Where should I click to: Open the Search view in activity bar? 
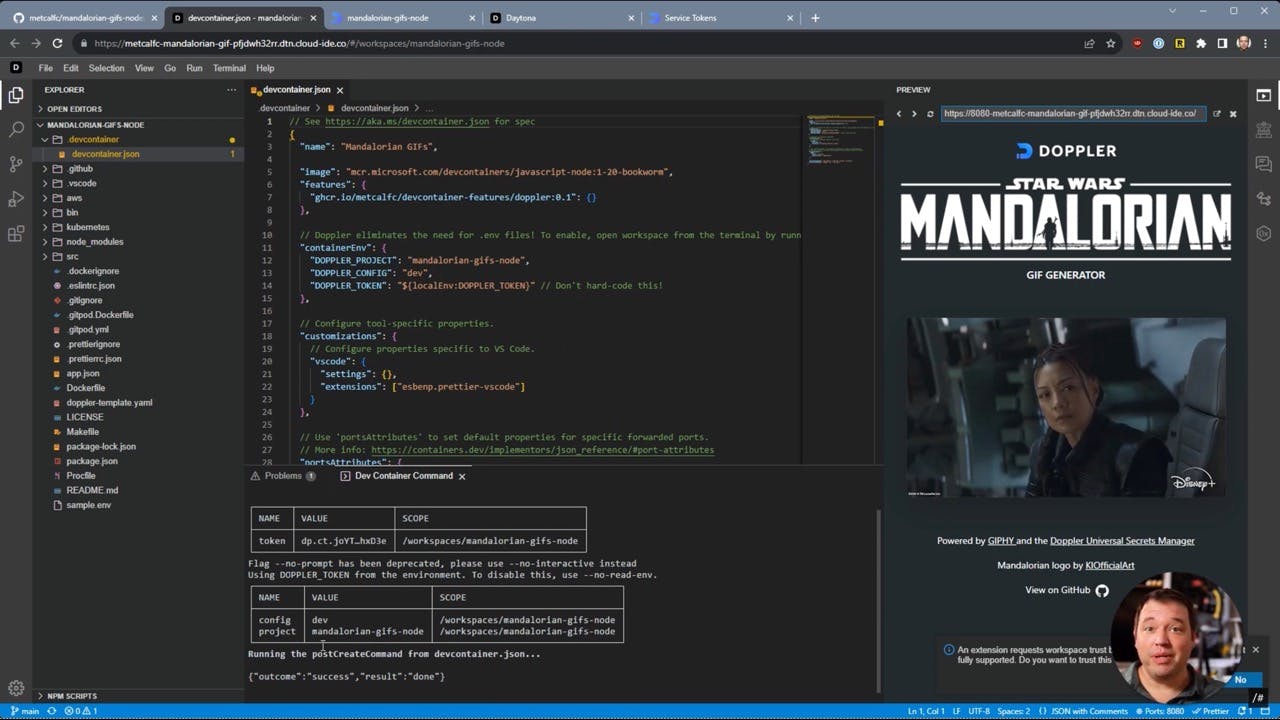point(16,129)
